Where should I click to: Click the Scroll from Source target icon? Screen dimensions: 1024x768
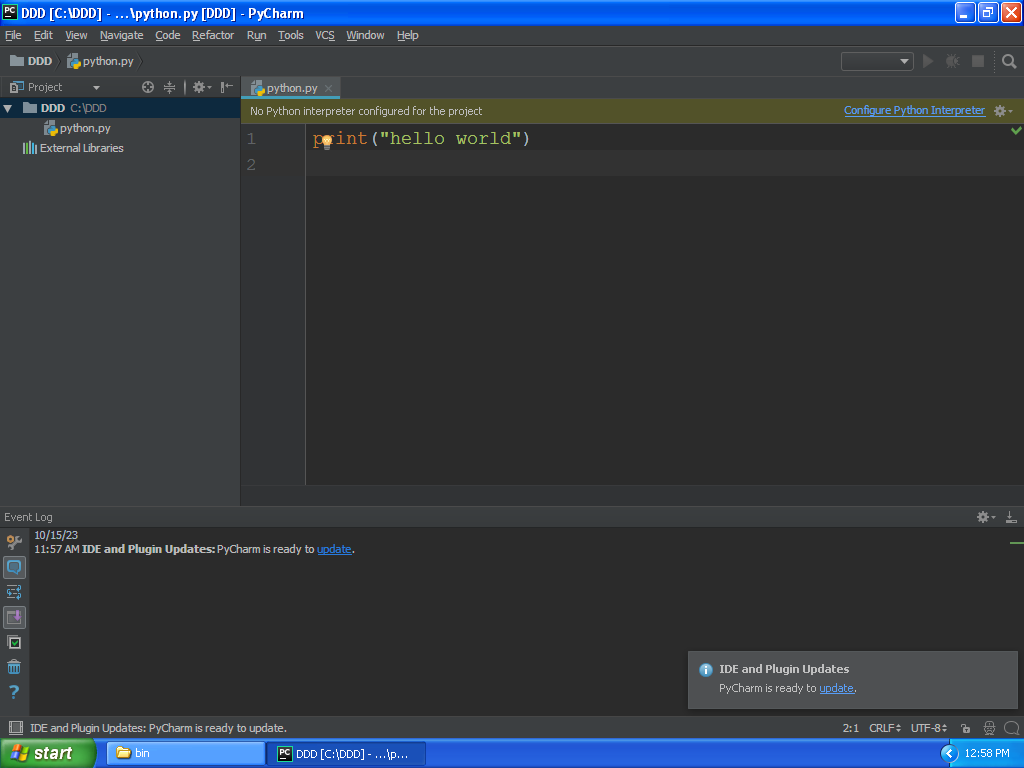148,87
